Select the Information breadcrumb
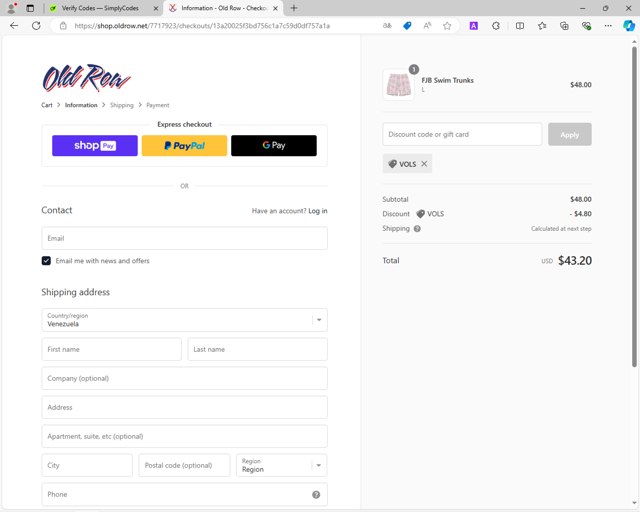Image resolution: width=640 pixels, height=512 pixels. [x=81, y=105]
